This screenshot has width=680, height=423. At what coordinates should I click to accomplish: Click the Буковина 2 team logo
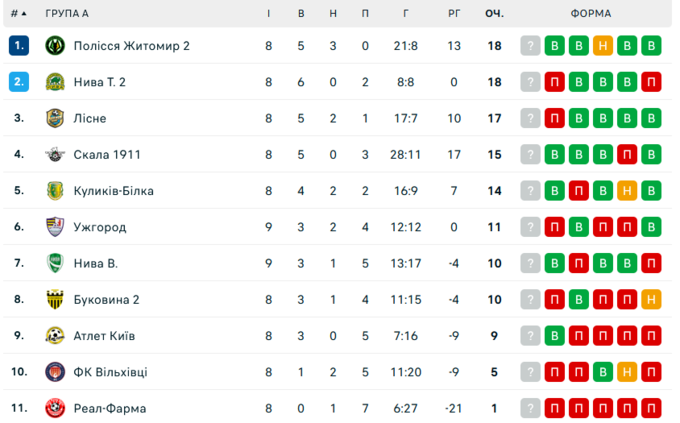click(55, 299)
